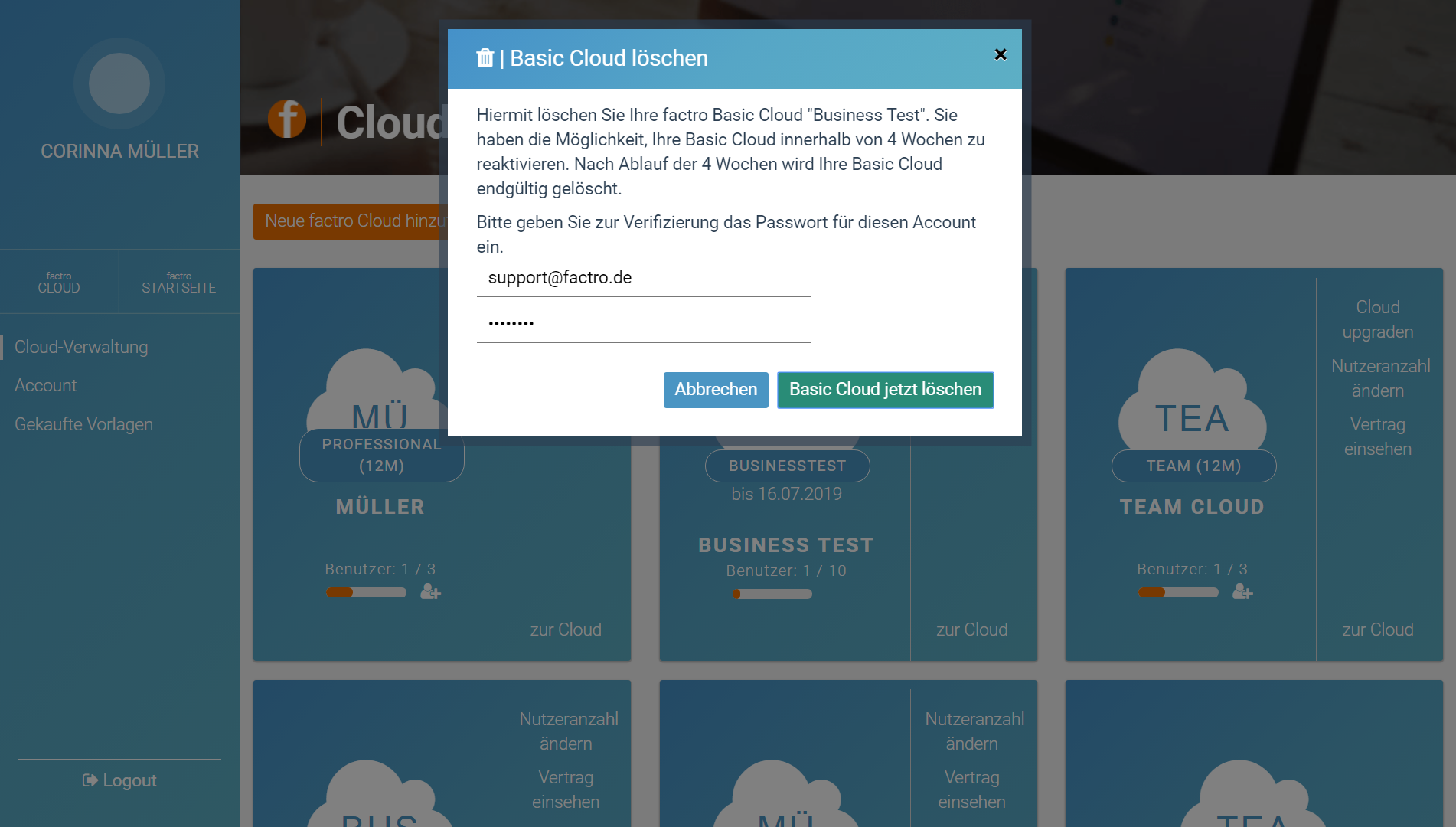Click the Logout arrow icon
The height and width of the screenshot is (827, 1456).
click(x=90, y=780)
